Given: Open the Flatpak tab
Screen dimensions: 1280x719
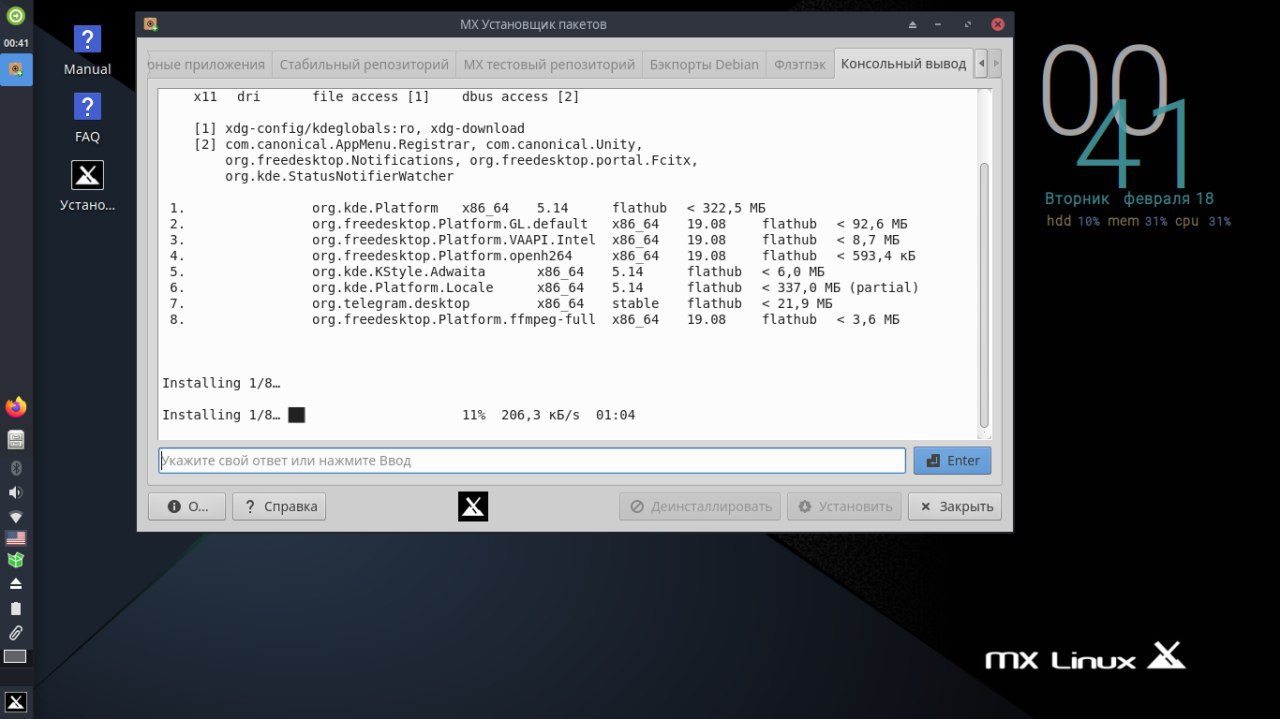Looking at the screenshot, I should (800, 64).
